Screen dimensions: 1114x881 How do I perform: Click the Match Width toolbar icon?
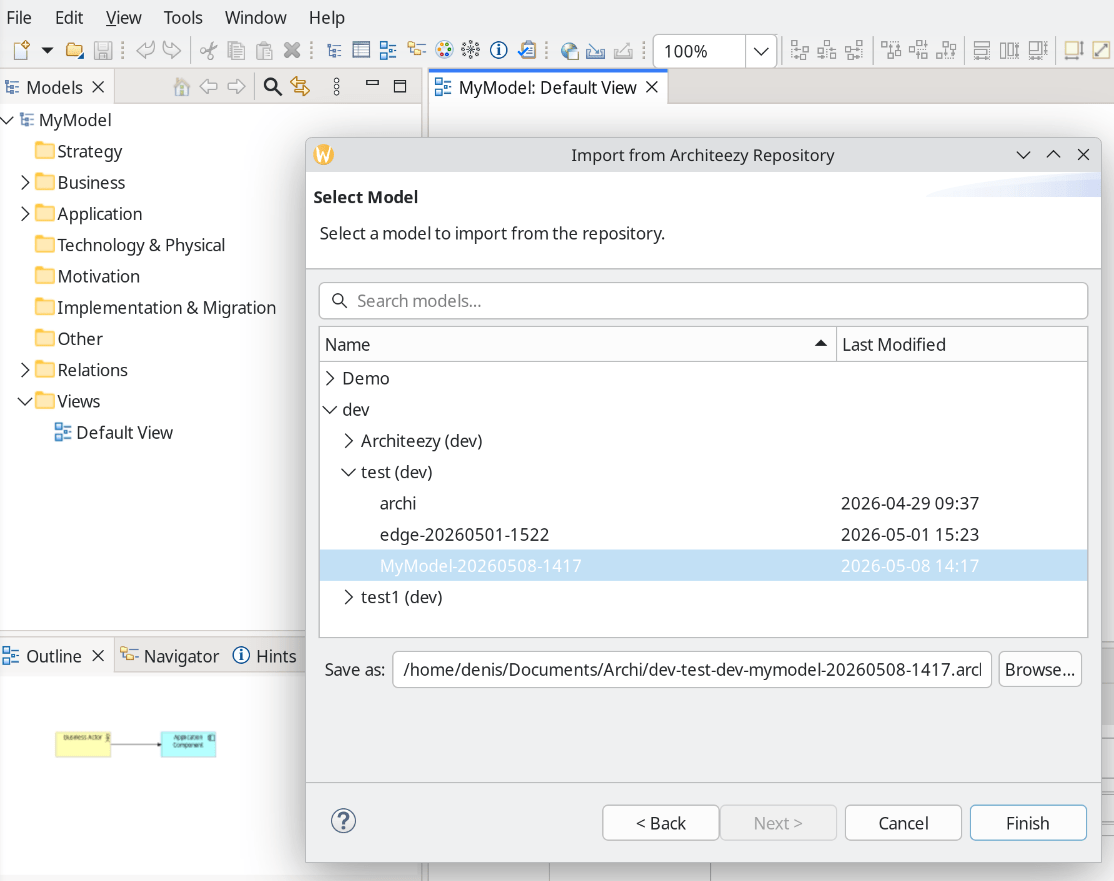point(981,50)
